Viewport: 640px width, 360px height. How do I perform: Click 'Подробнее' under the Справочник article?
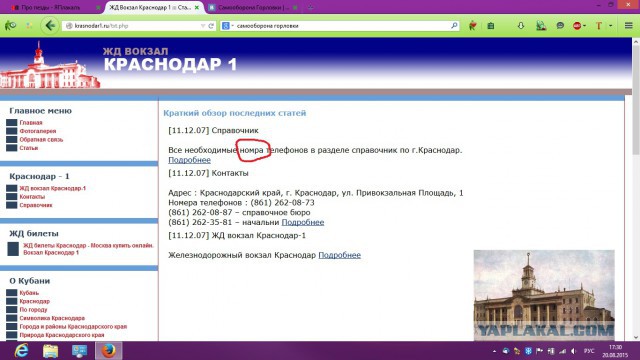189,160
